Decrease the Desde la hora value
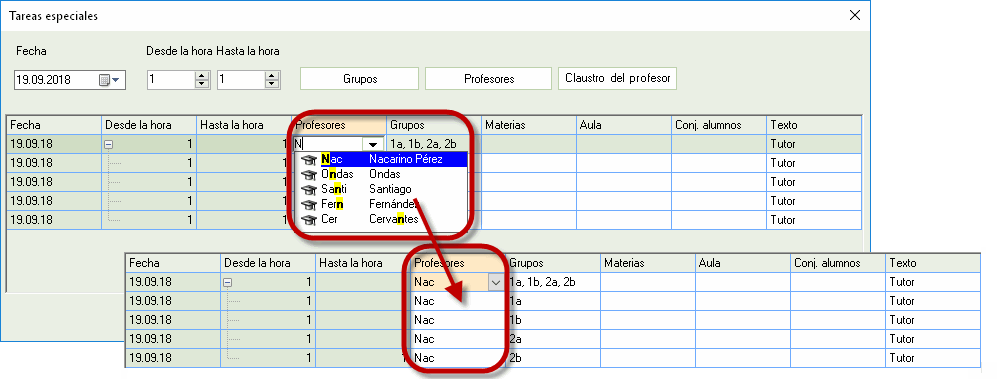Screen dimensions: 1004x379 pyautogui.click(x=202, y=84)
